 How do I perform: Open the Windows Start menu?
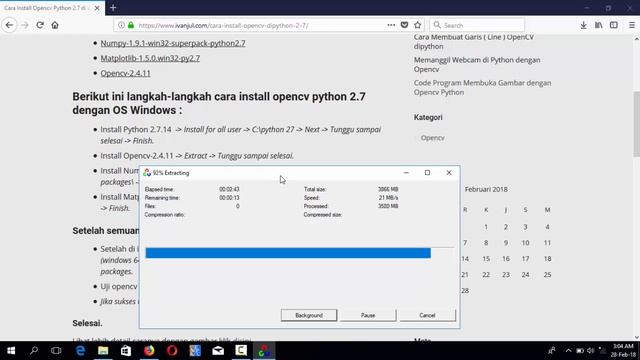point(11,351)
